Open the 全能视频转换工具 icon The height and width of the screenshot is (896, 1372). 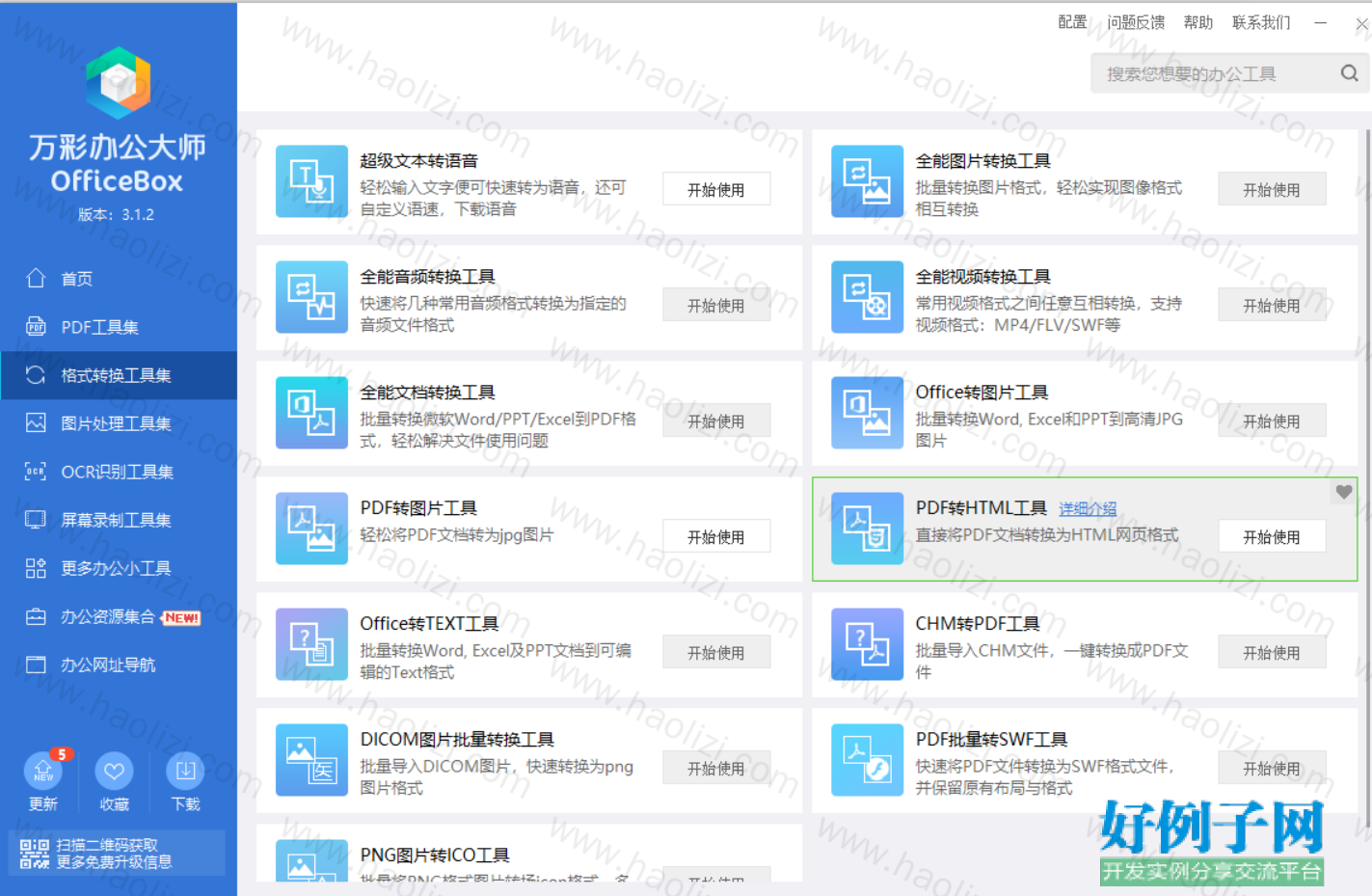[x=867, y=297]
